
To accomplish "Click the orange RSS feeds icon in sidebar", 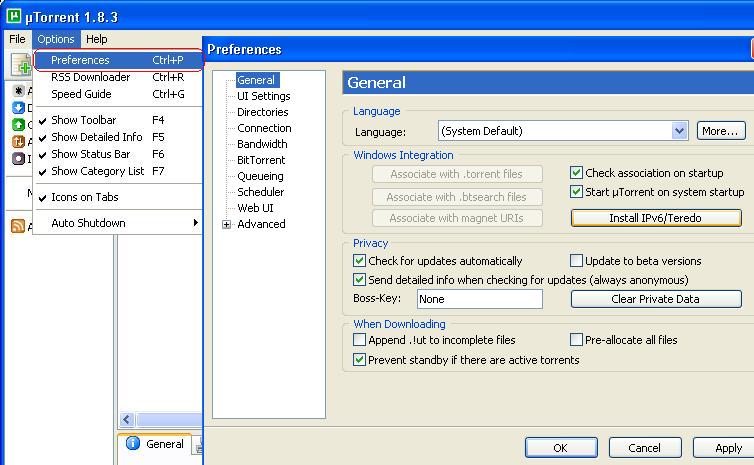I will click(18, 226).
